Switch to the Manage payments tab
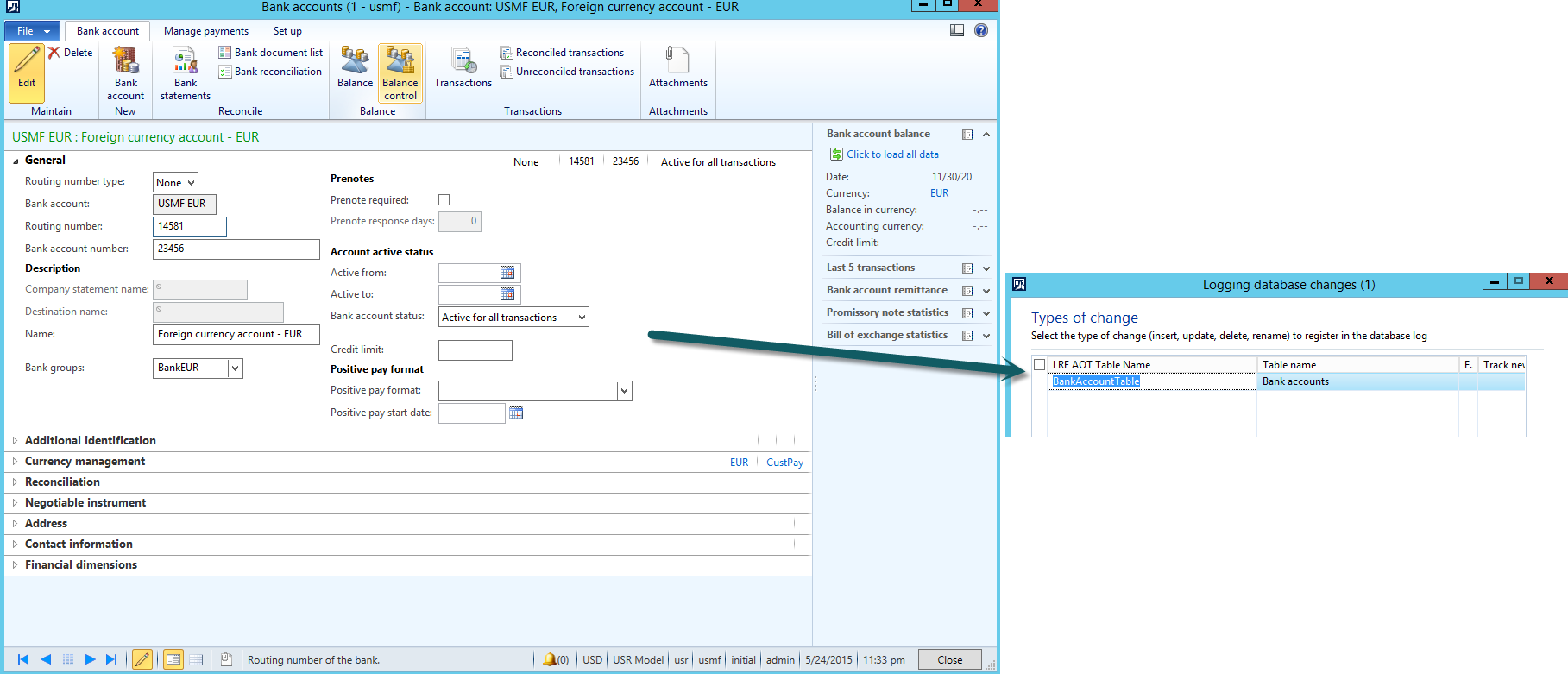 click(206, 31)
